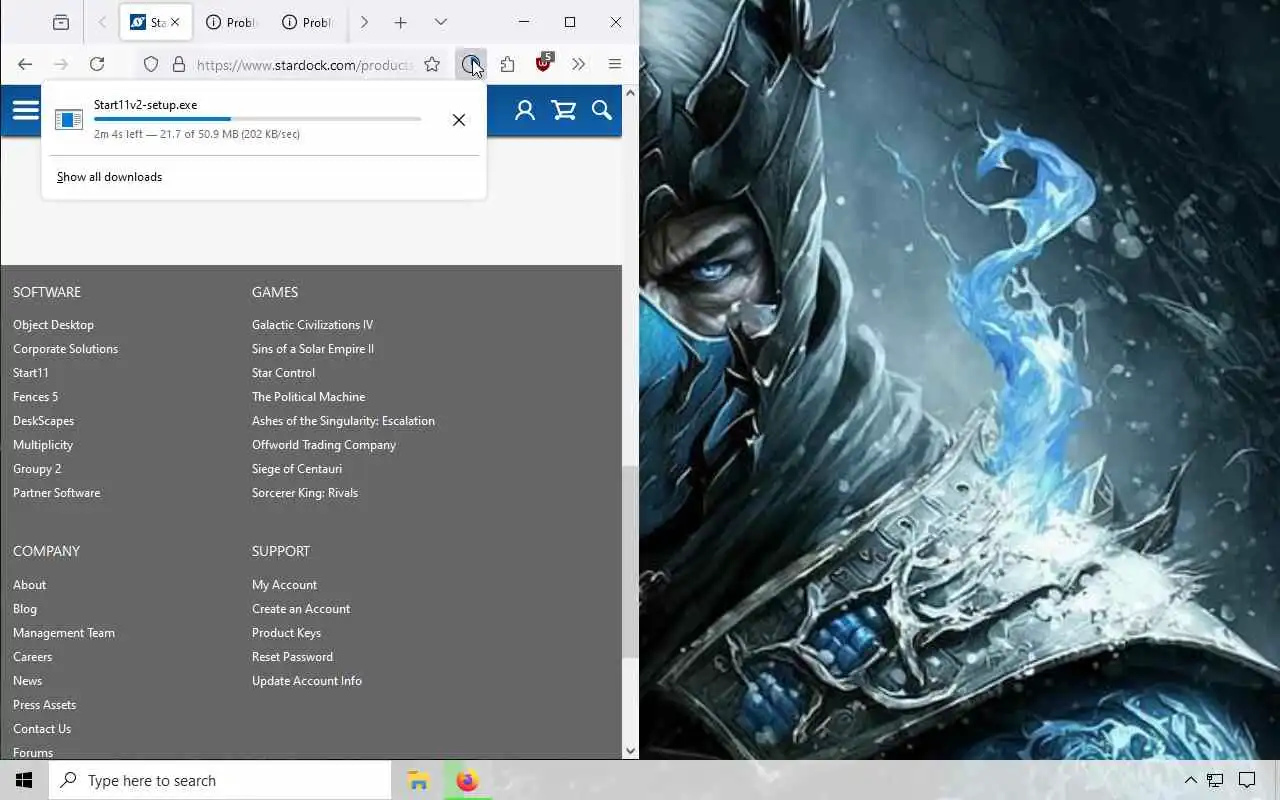Open the Windows Start menu
The width and height of the screenshot is (1280, 800).
point(24,780)
